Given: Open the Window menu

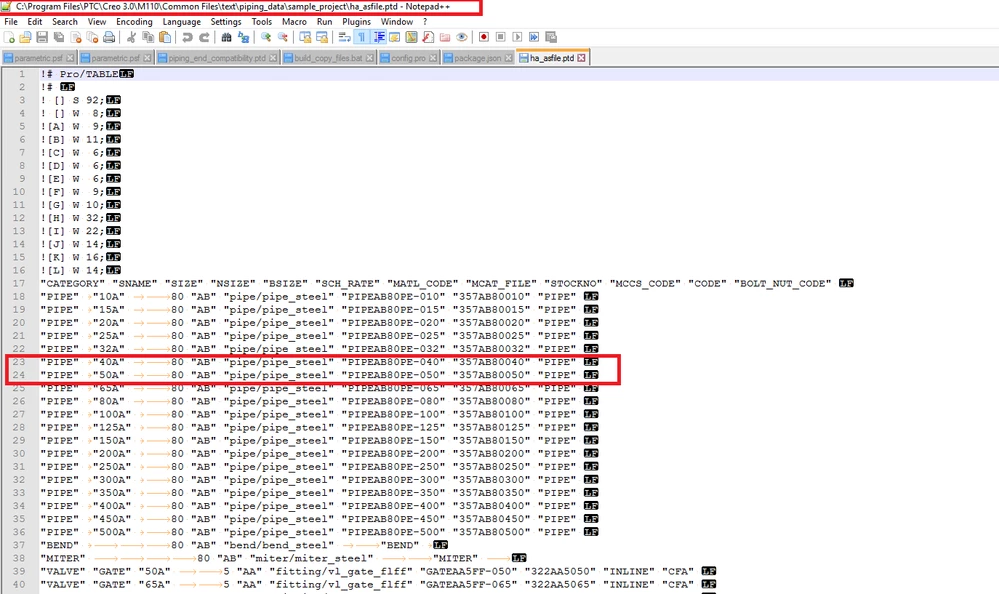Looking at the screenshot, I should click(397, 22).
